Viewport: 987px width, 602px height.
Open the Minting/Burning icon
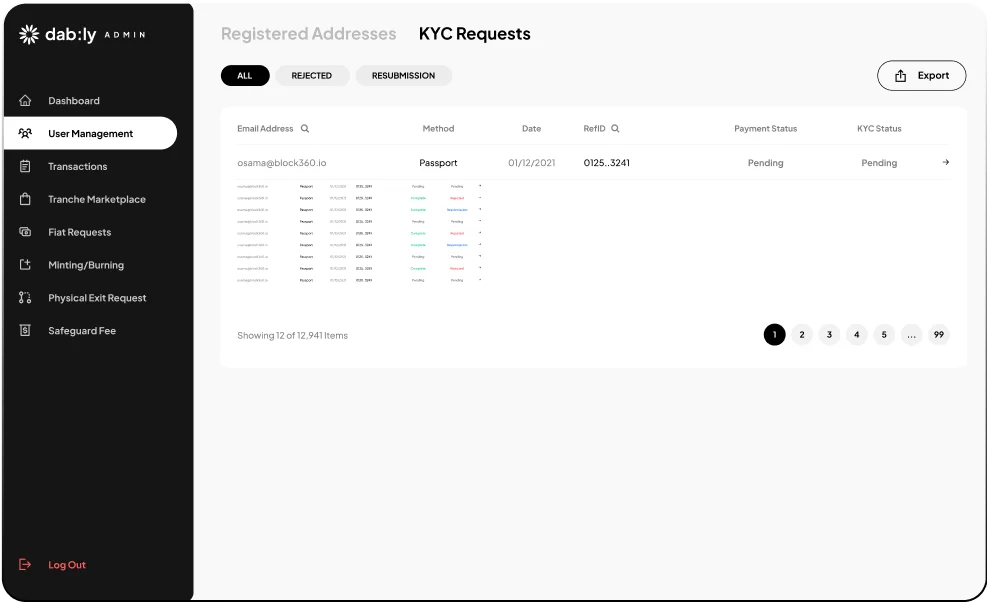click(x=25, y=264)
